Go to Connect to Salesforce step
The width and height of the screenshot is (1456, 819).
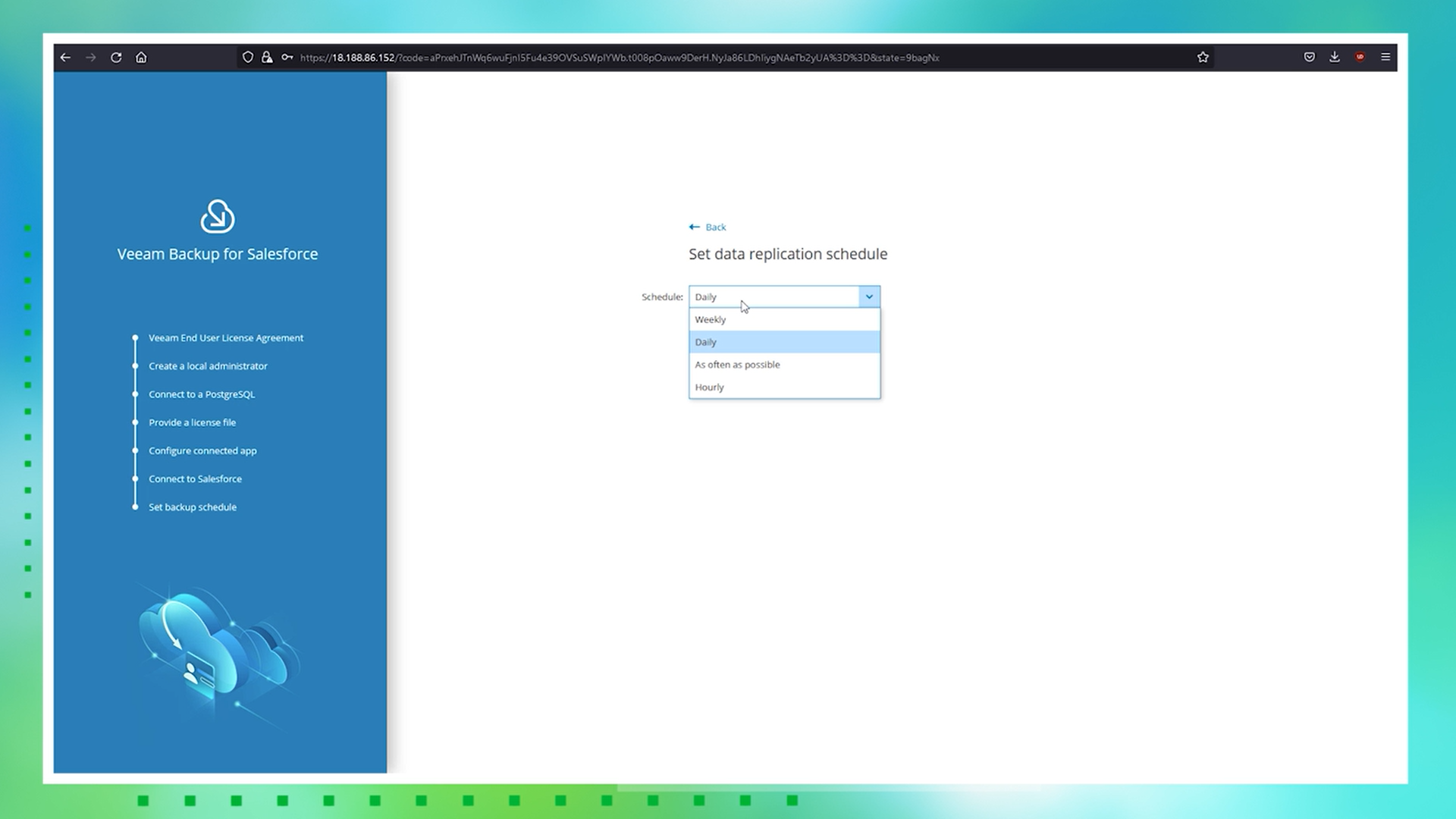(x=195, y=479)
